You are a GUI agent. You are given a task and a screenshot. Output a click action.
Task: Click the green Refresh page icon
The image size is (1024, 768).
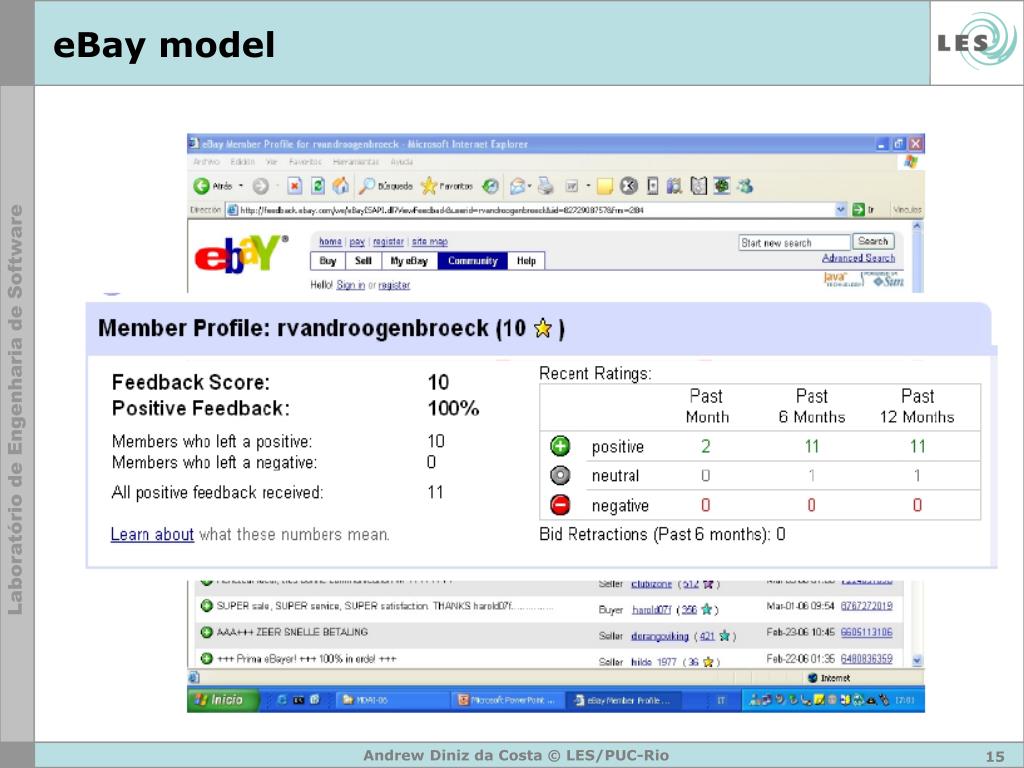click(x=317, y=186)
